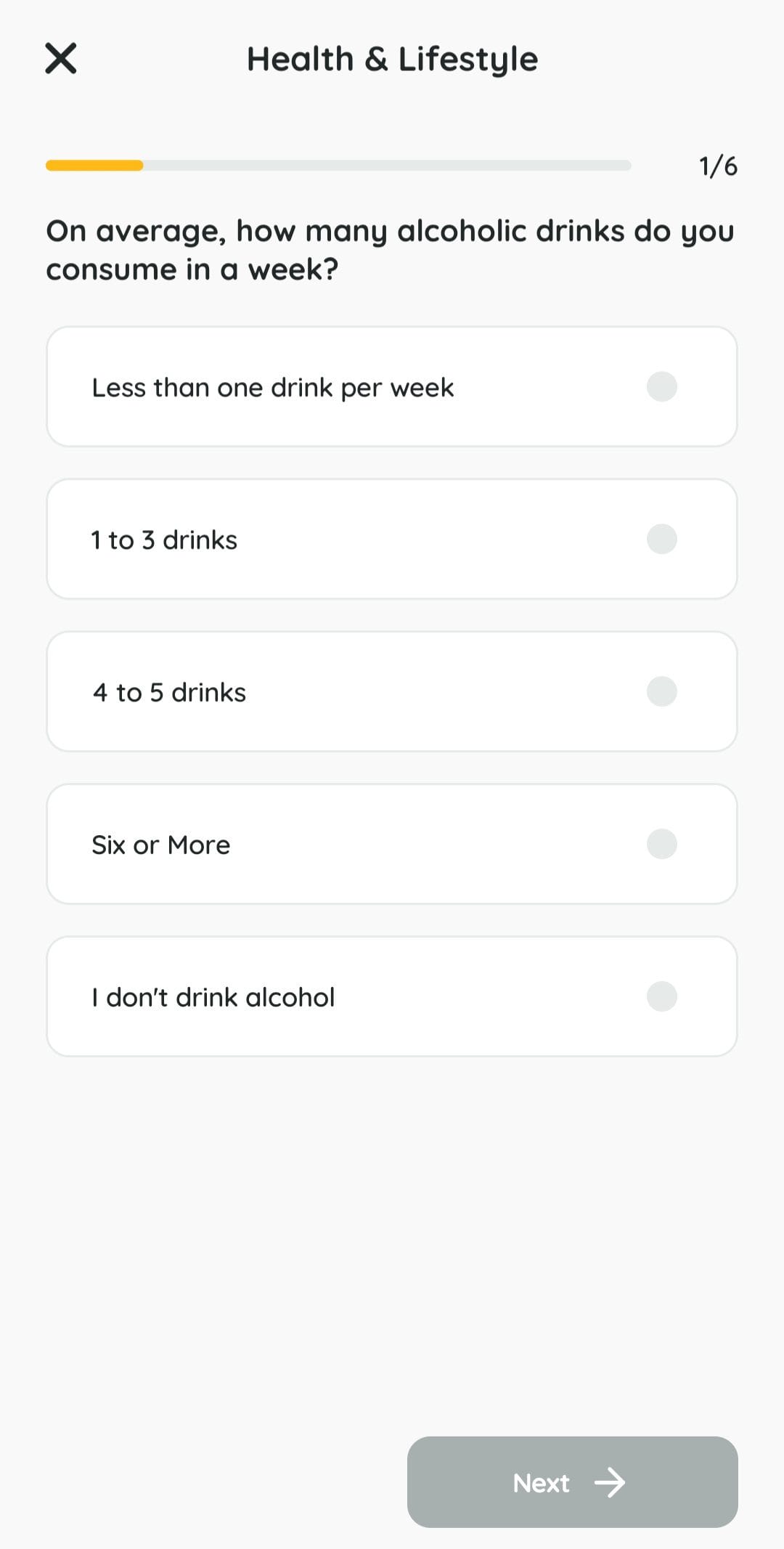Close the Health & Lifestyle questionnaire with the X icon
784x1549 pixels.
[x=61, y=58]
